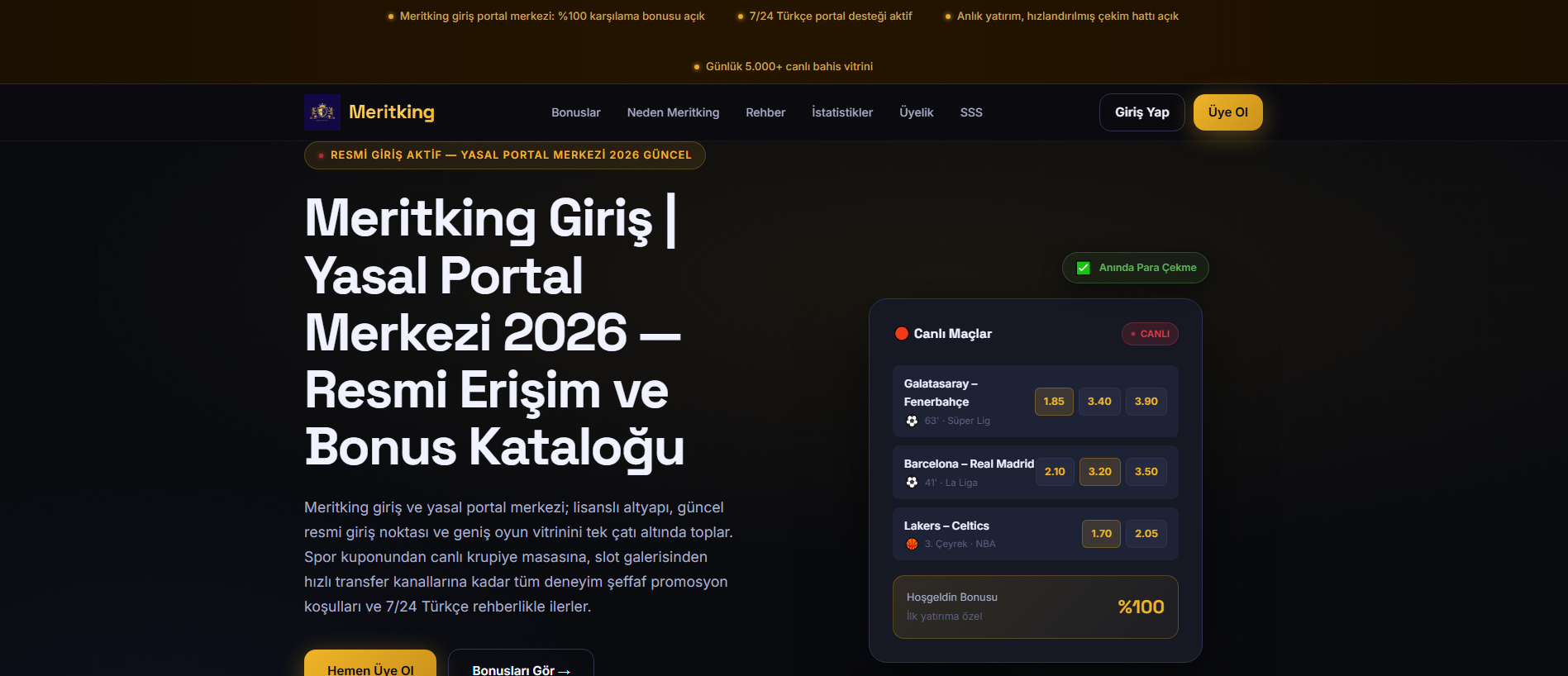Viewport: 1568px width, 676px height.
Task: Select odds 3.40 for Galatasaray – Fenerbahçe
Action: [x=1099, y=402]
